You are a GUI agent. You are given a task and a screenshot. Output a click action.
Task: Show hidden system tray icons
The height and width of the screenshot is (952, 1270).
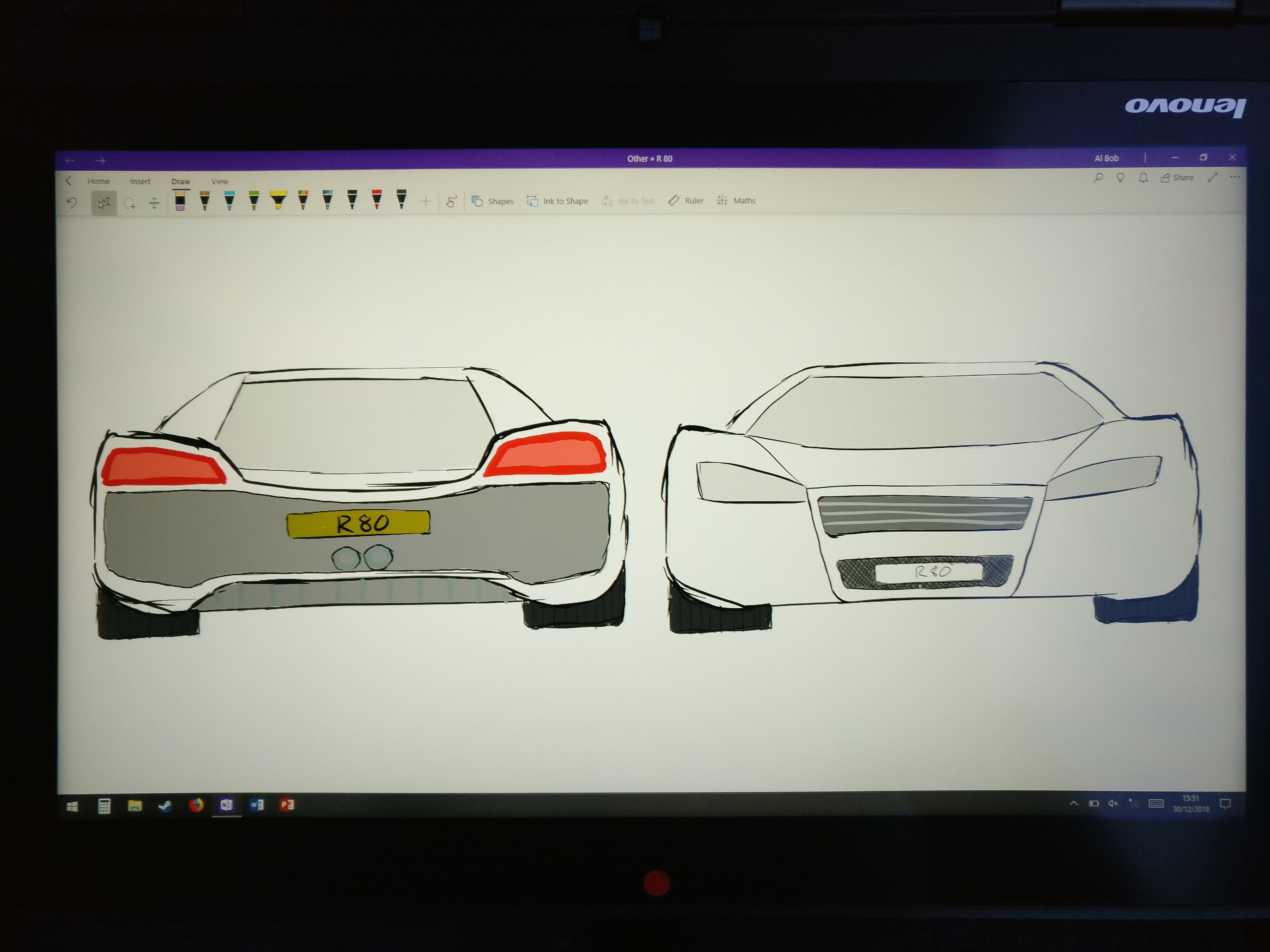[1074, 803]
